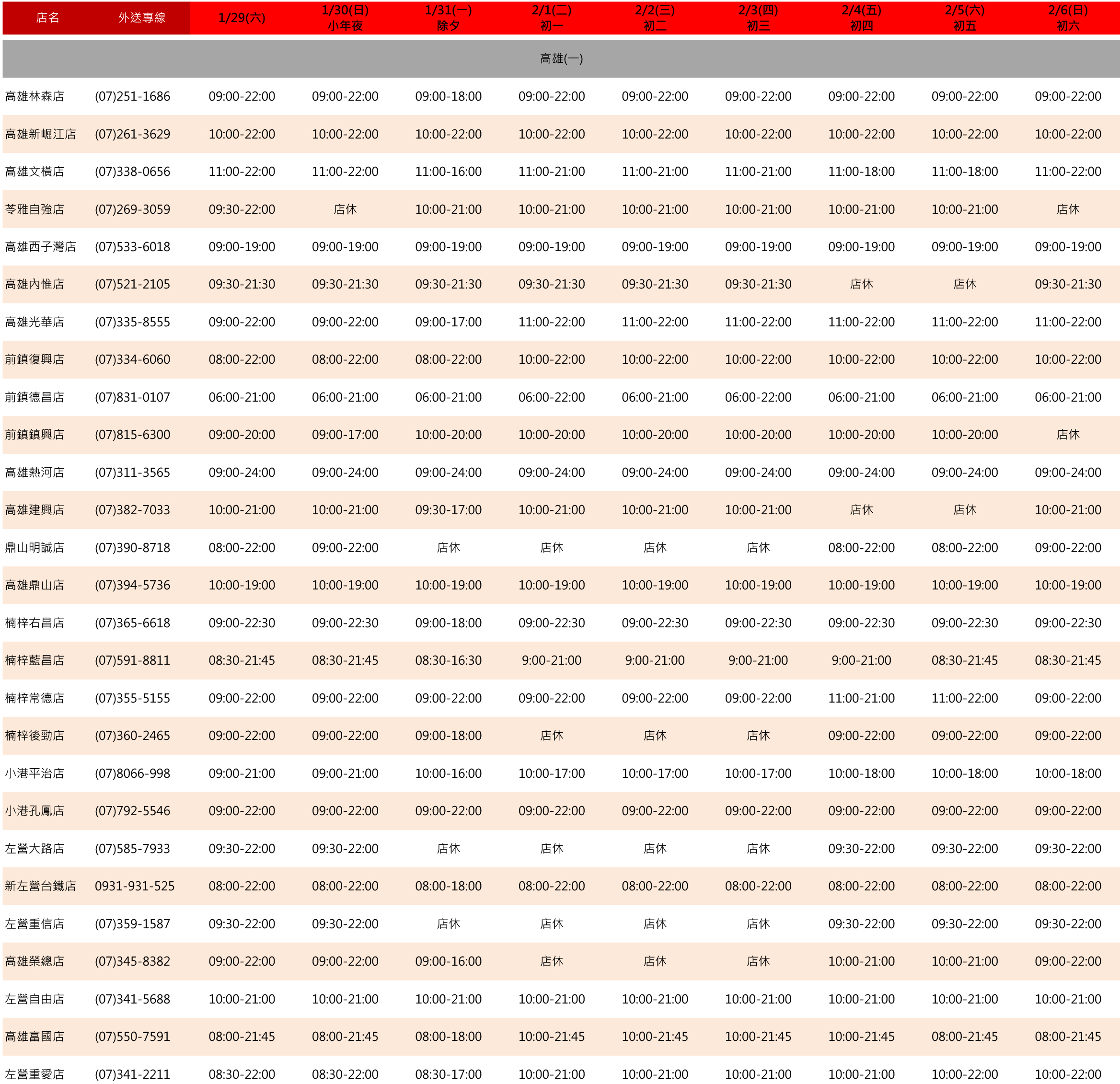Select the 2/4(五) 初四 header
Image resolution: width=1120 pixels, height=1084 pixels.
pos(862,18)
